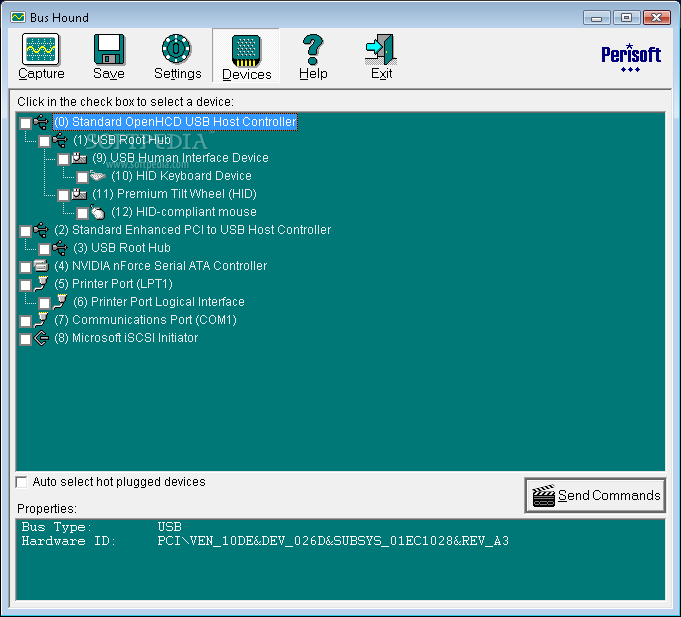681x617 pixels.
Task: Check box for (7) Communications Port (COM1)
Action: pyautogui.click(x=25, y=321)
